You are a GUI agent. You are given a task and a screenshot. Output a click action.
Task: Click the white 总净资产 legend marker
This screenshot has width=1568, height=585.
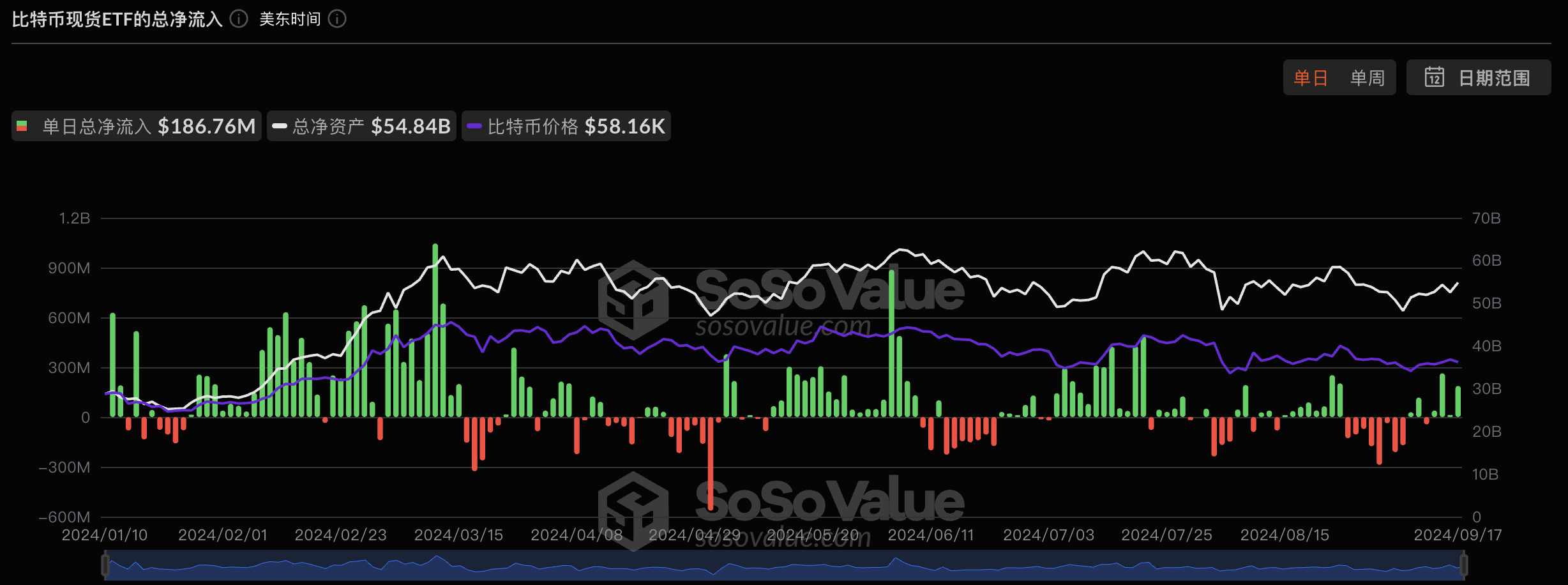click(x=280, y=126)
